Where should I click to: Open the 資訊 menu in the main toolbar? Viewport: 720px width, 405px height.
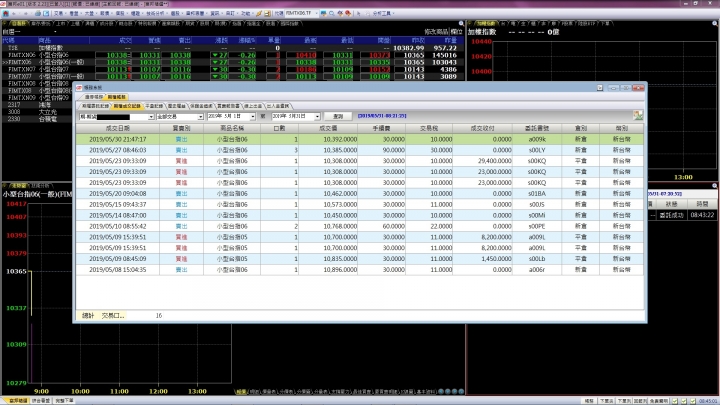point(215,13)
